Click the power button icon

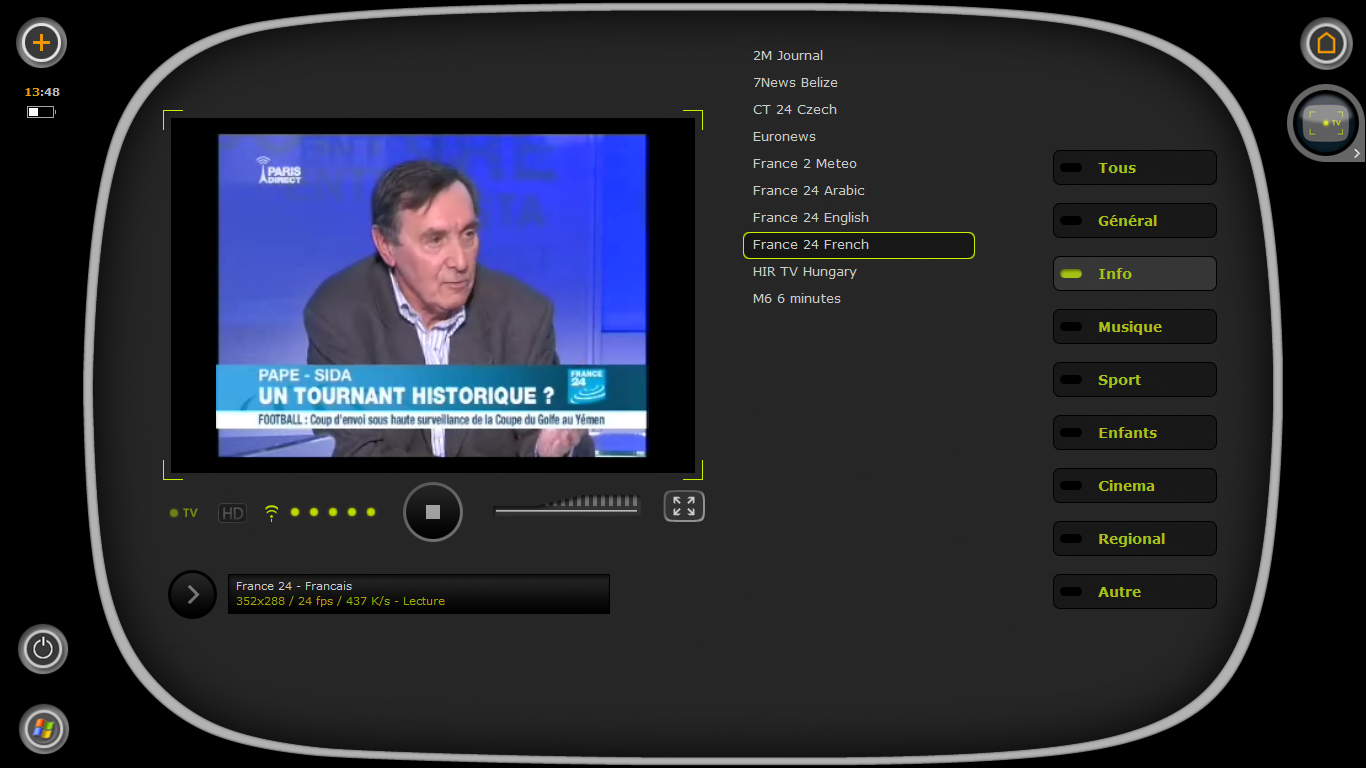click(x=43, y=649)
